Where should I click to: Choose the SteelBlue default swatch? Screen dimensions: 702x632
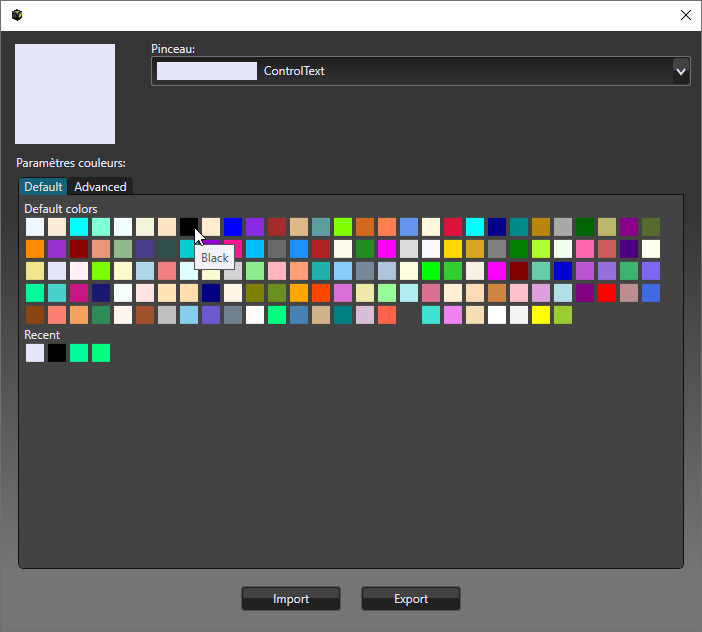click(x=299, y=315)
